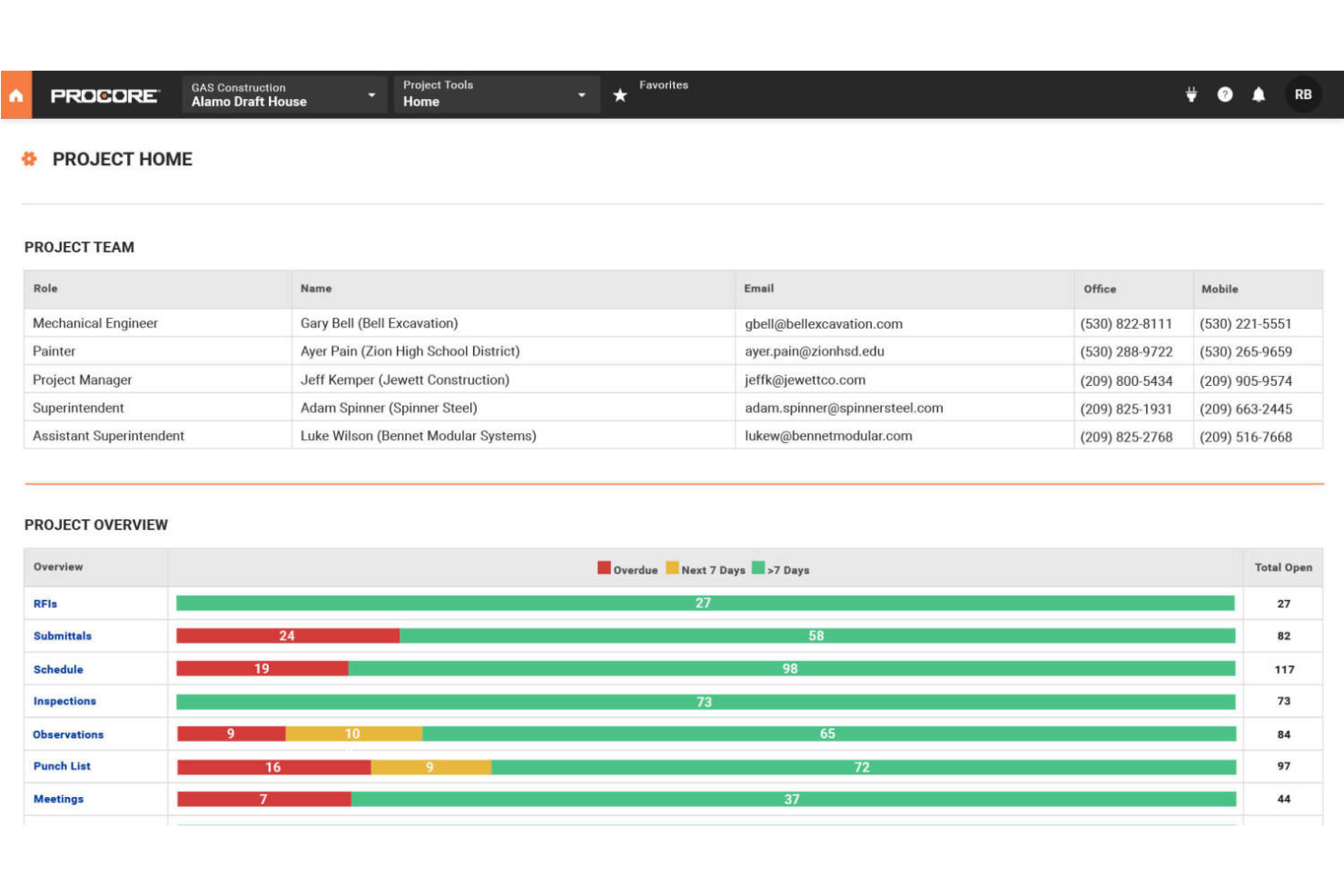Click the red Meetings overdue bar 7

coord(264,799)
